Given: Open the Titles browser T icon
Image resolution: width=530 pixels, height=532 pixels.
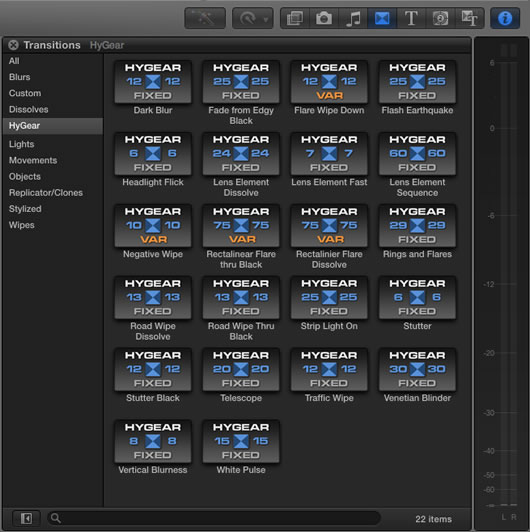Looking at the screenshot, I should click(411, 18).
